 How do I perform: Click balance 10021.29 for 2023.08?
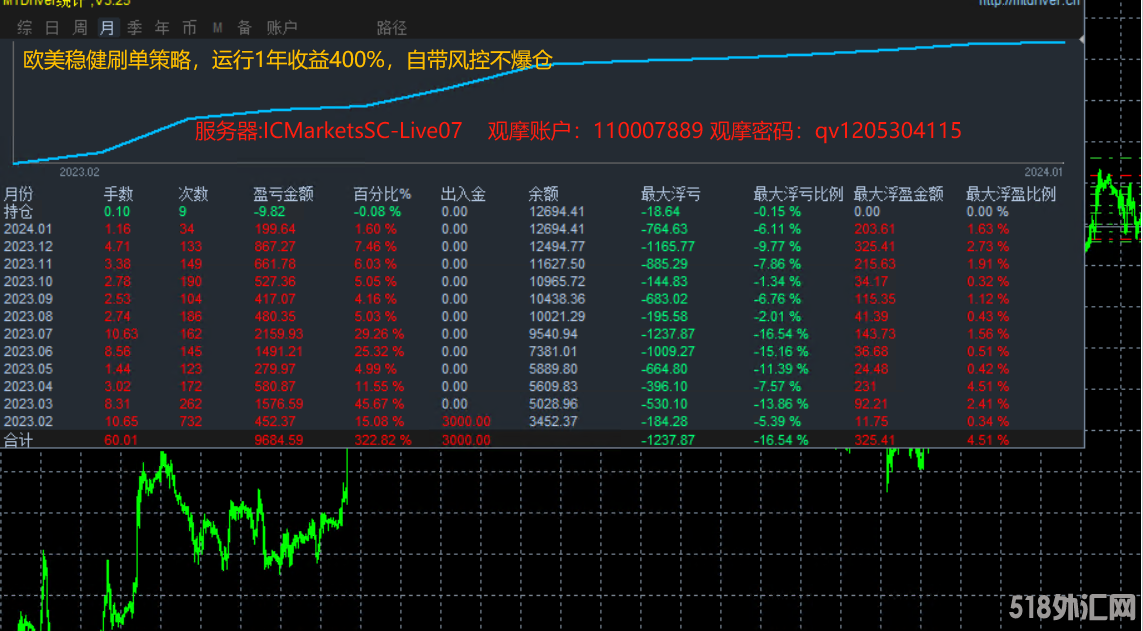[557, 316]
